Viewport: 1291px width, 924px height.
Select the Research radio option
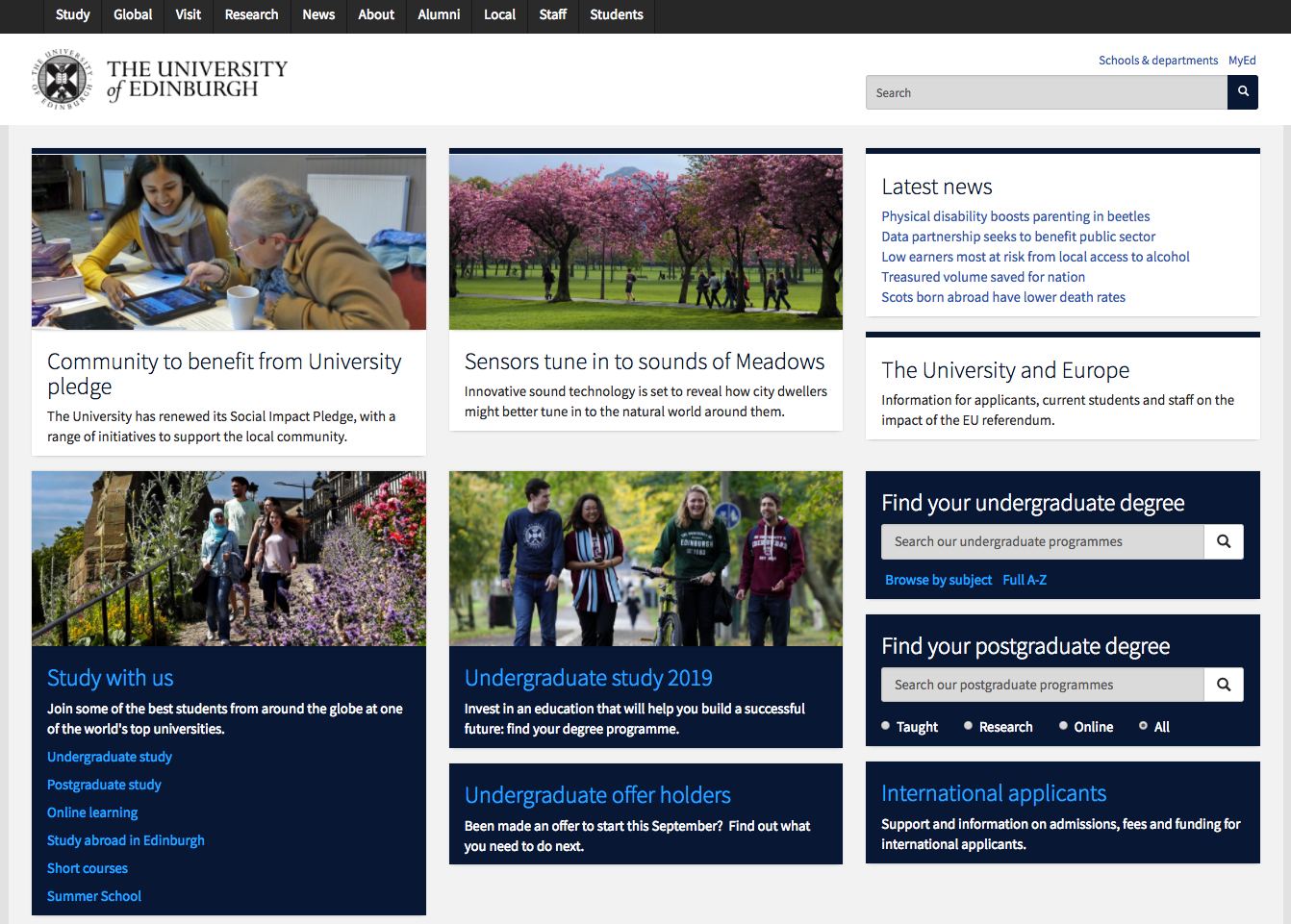point(969,726)
